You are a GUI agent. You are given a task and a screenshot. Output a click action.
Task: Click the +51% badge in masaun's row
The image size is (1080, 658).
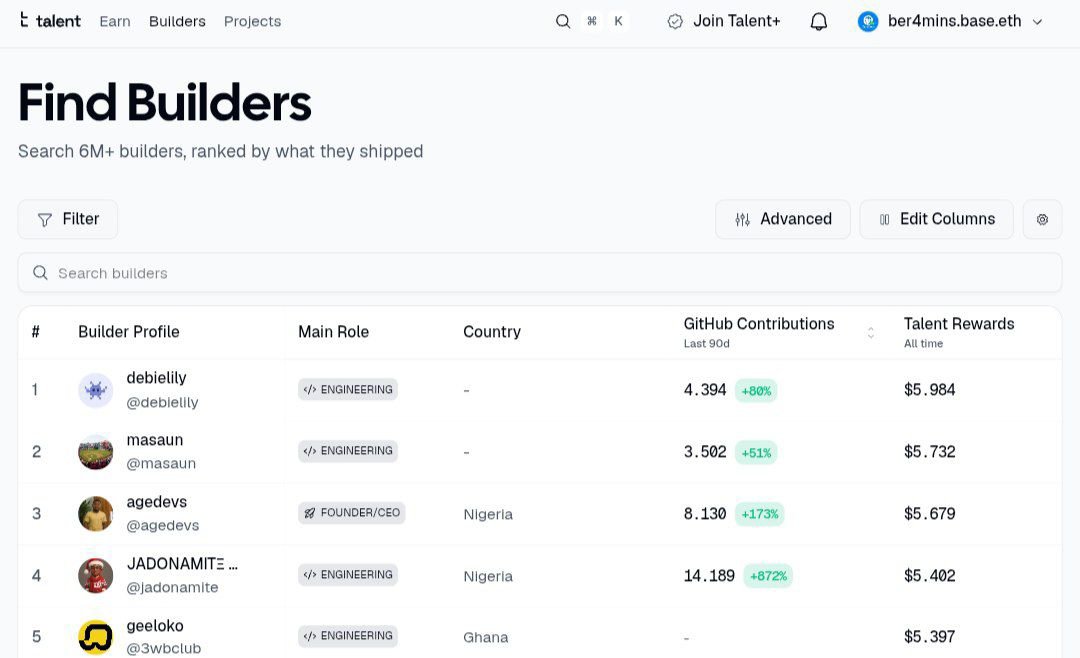pyautogui.click(x=756, y=453)
